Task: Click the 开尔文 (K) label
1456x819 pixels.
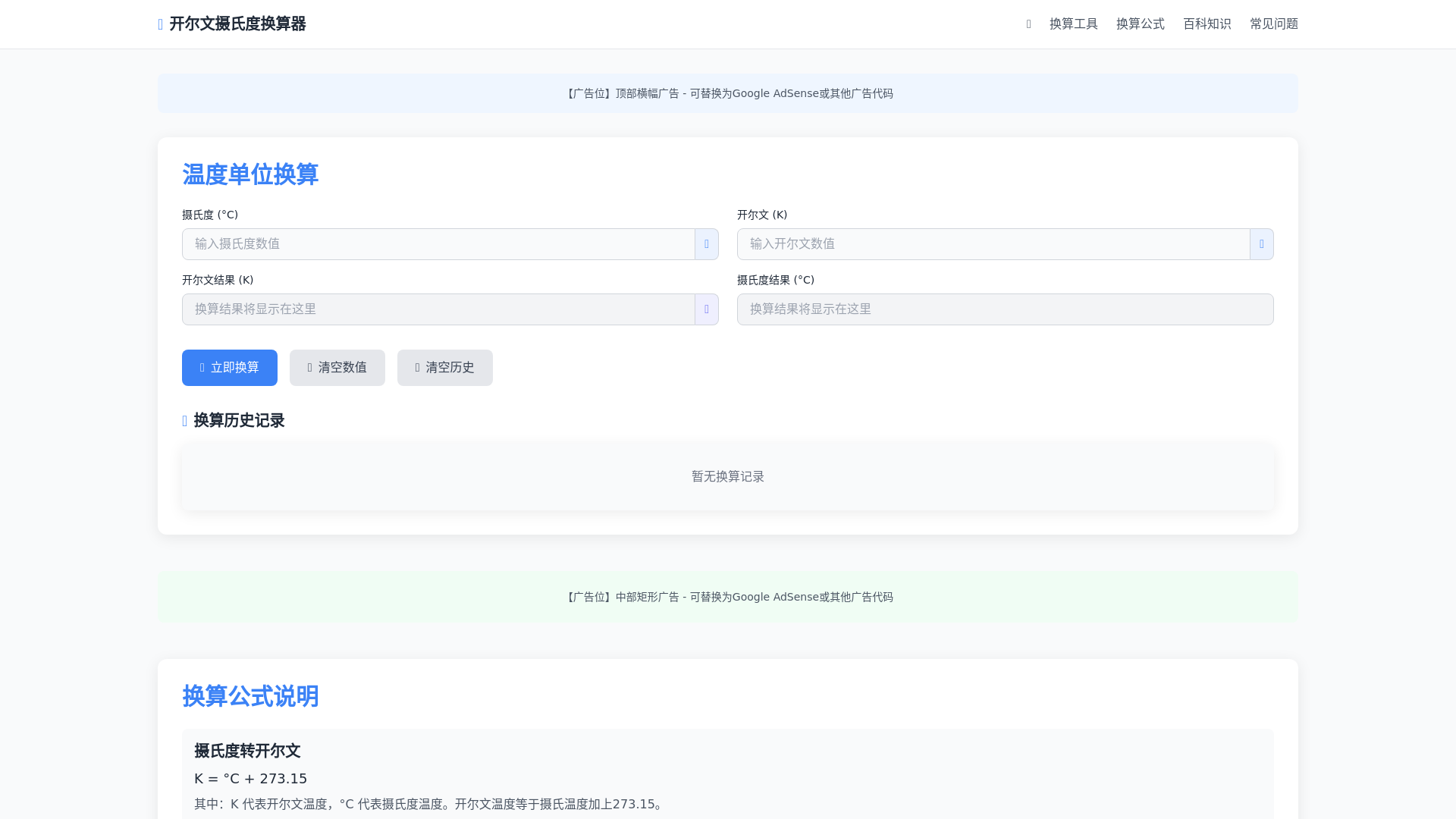Action: 762,215
